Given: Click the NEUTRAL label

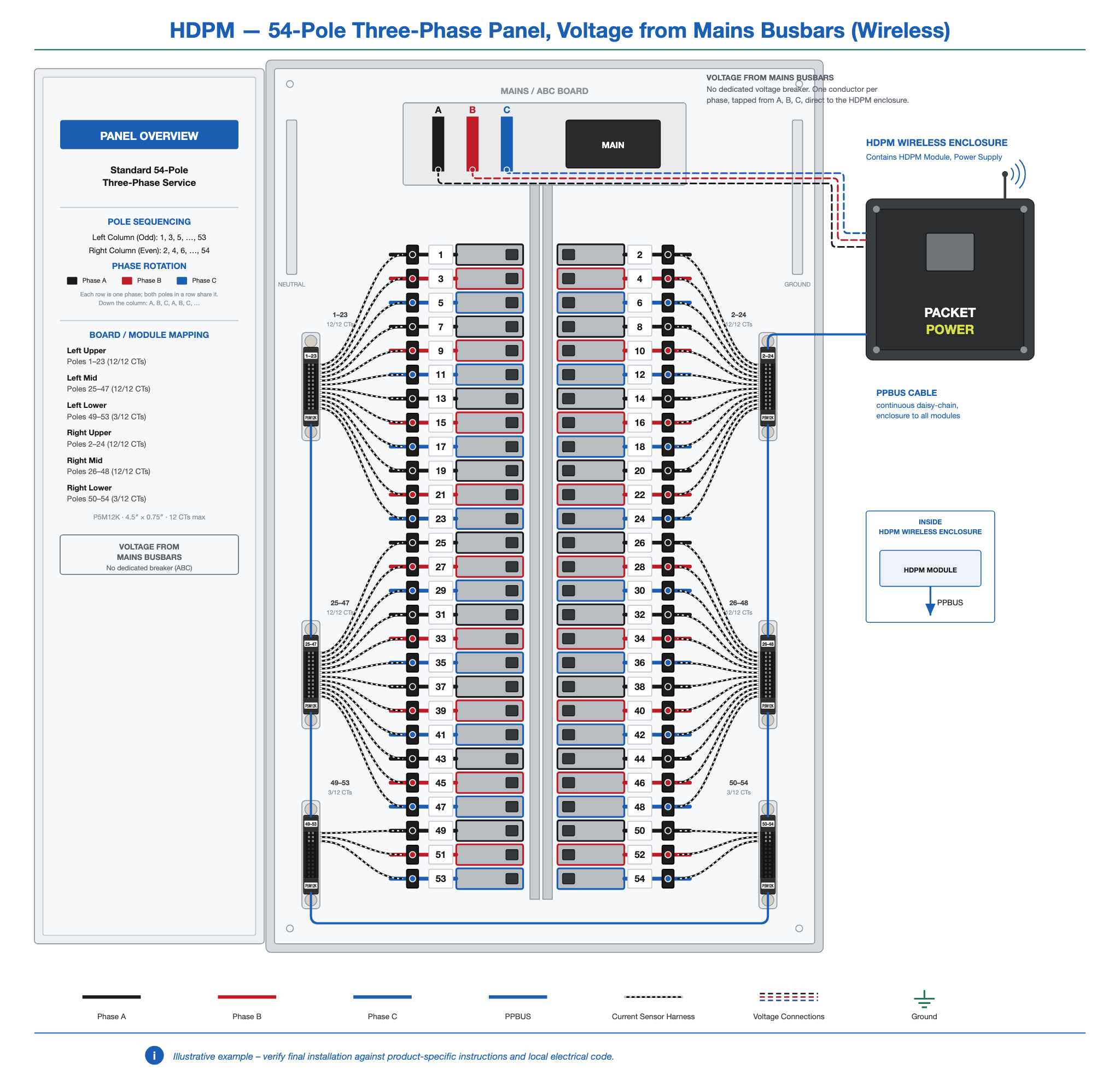Looking at the screenshot, I should pos(291,284).
